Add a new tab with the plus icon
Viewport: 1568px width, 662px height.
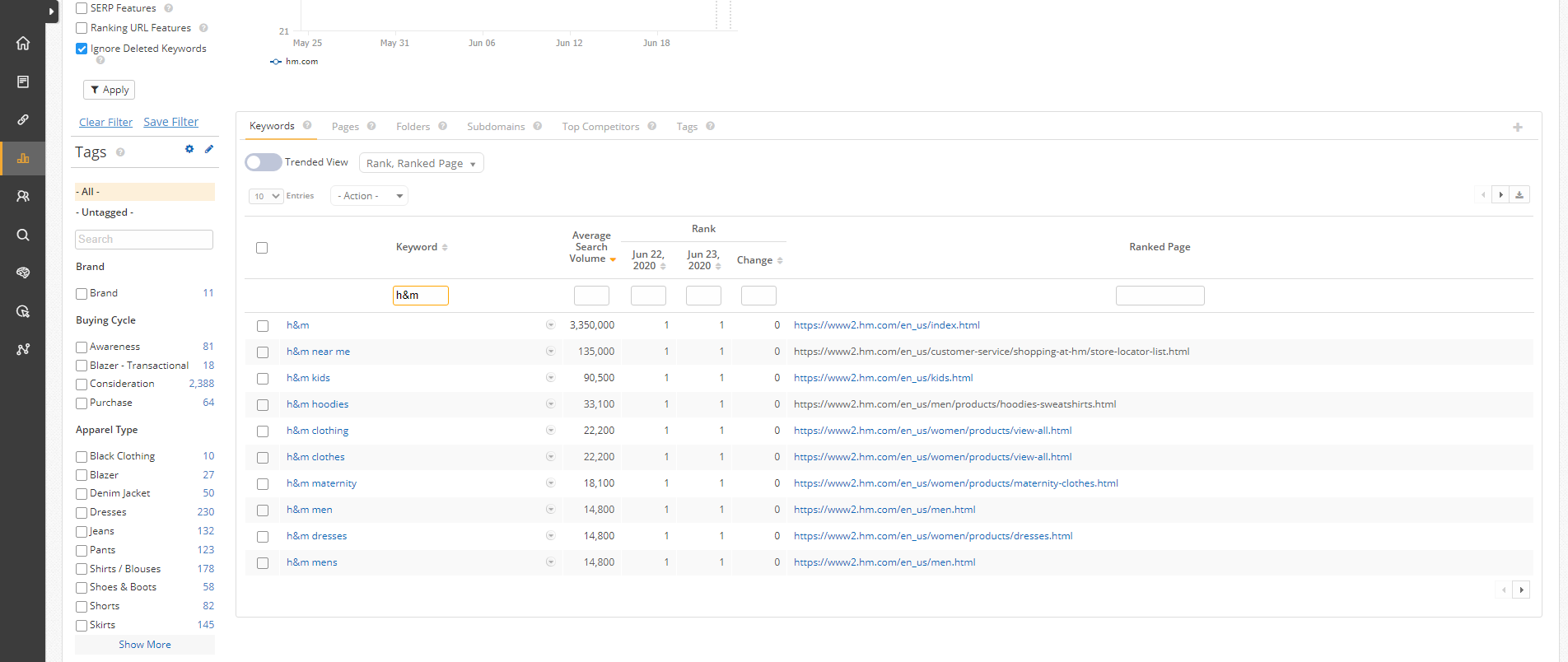[x=1518, y=127]
